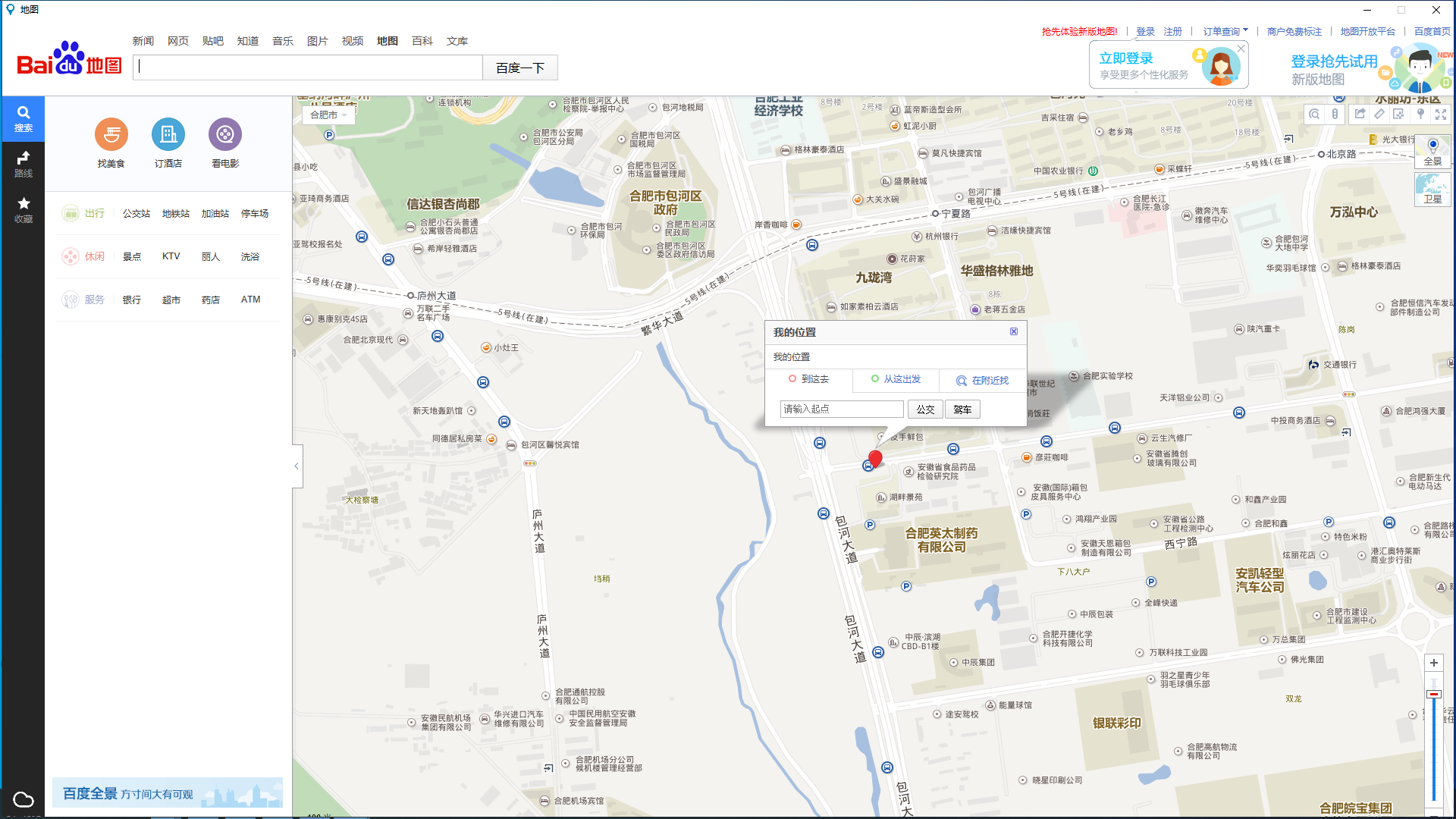The height and width of the screenshot is (819, 1456).
Task: Click the 驾车 driving button
Action: [x=963, y=409]
